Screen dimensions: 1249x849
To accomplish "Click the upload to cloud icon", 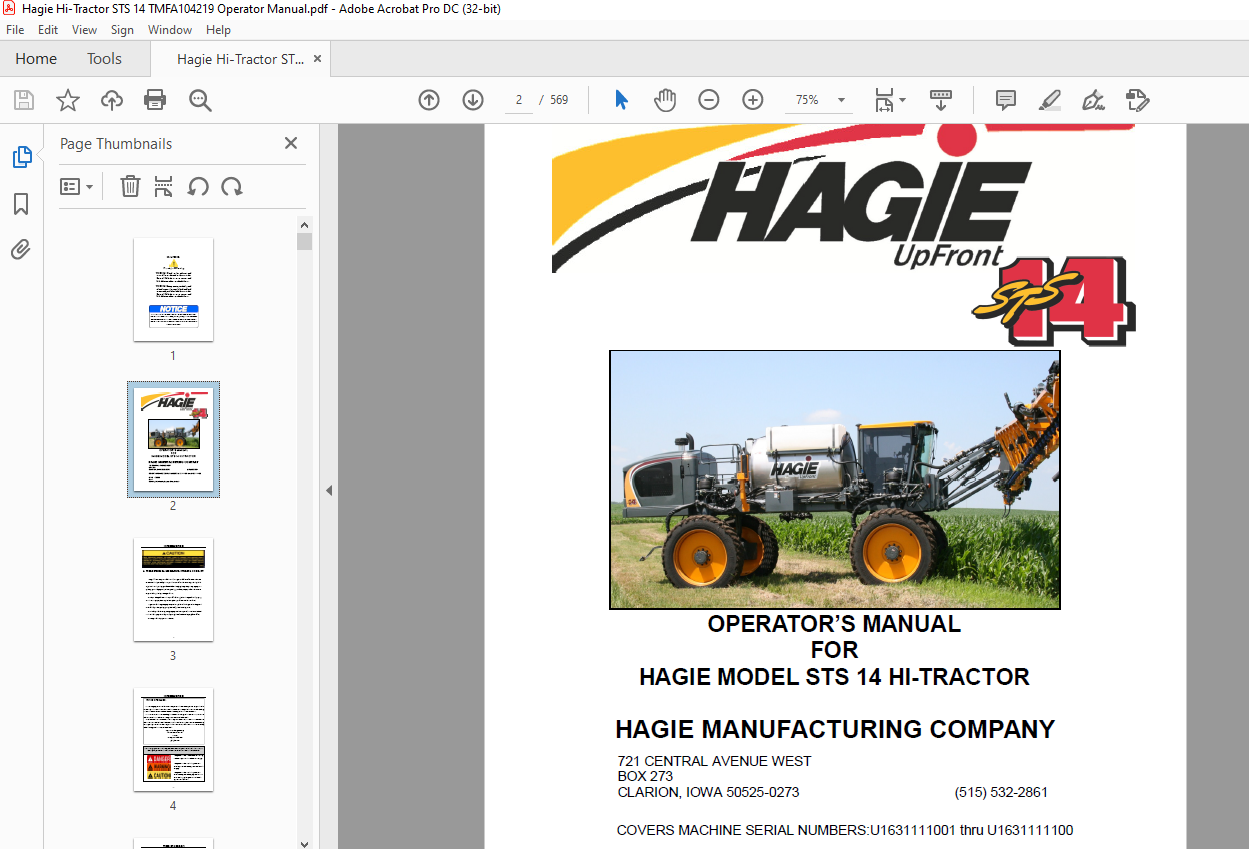I will pos(112,100).
